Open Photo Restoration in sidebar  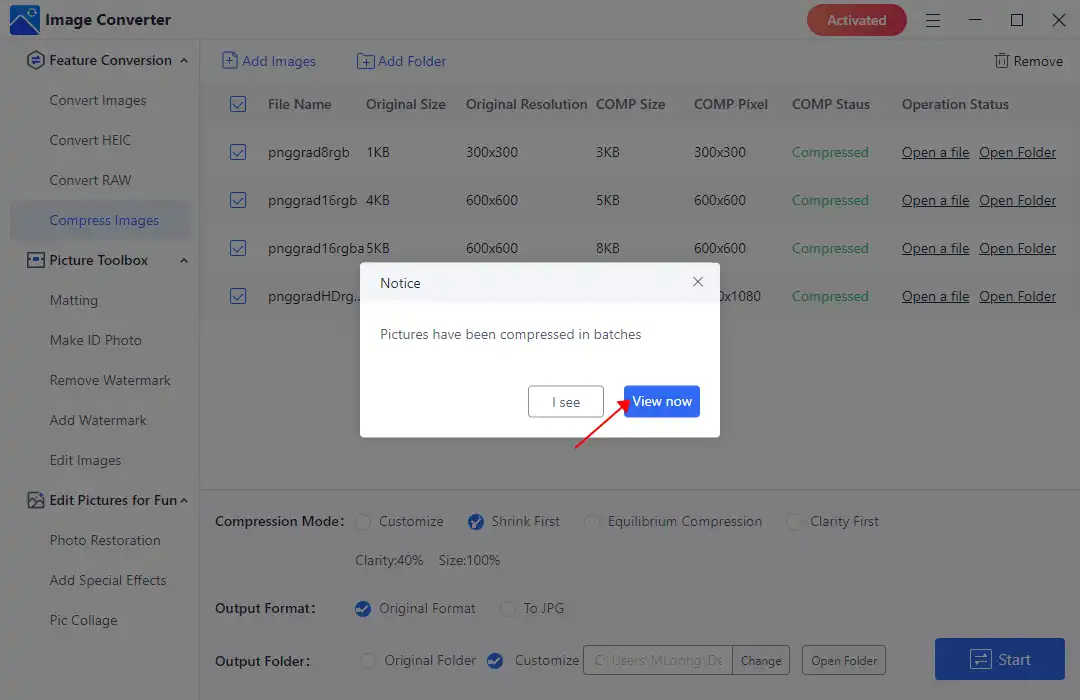point(105,540)
